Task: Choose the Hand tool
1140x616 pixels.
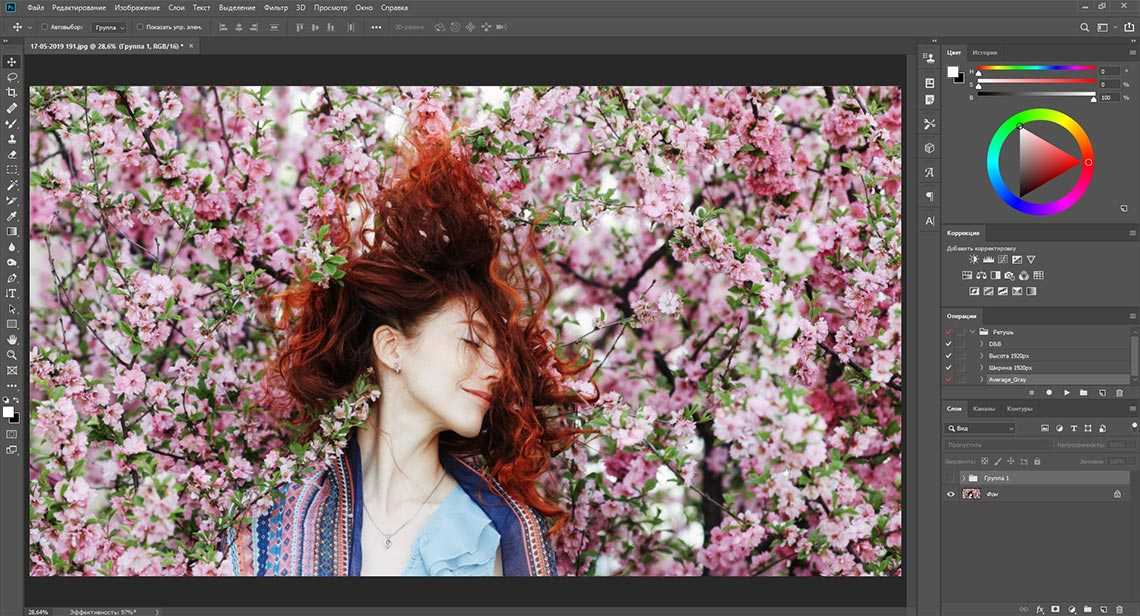Action: (12, 340)
